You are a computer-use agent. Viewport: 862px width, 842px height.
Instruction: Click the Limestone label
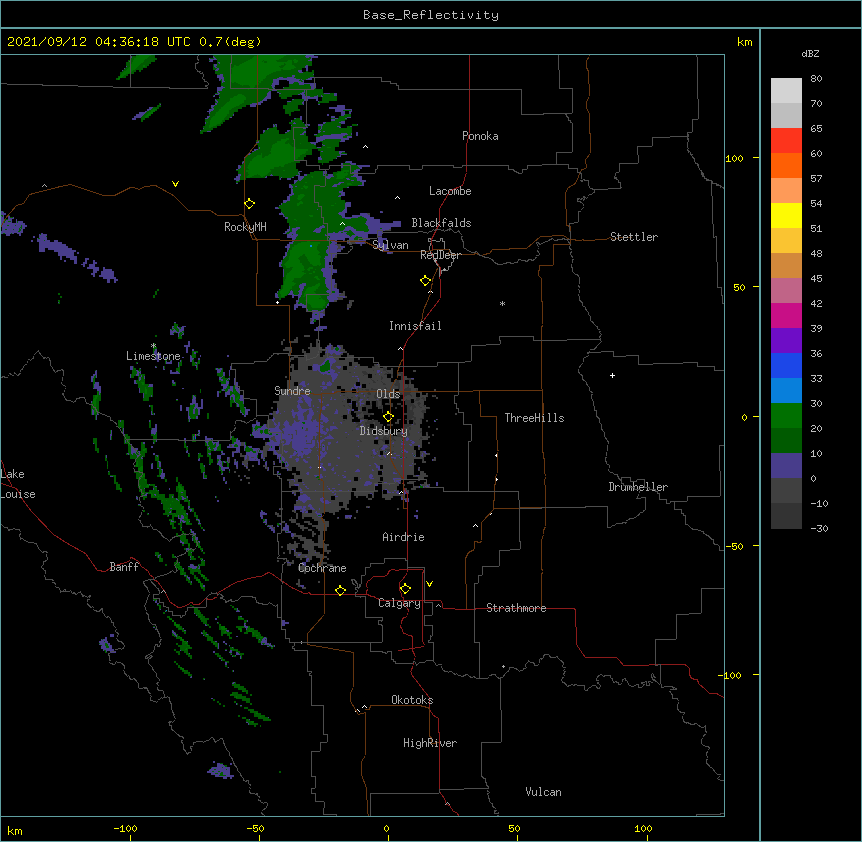(x=153, y=356)
